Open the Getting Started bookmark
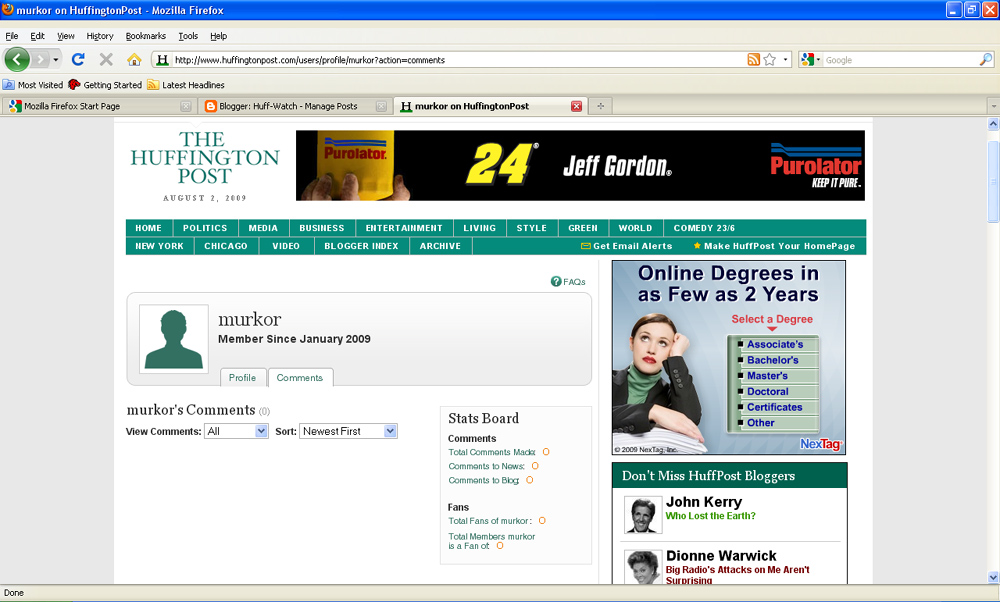1000x602 pixels. point(105,85)
